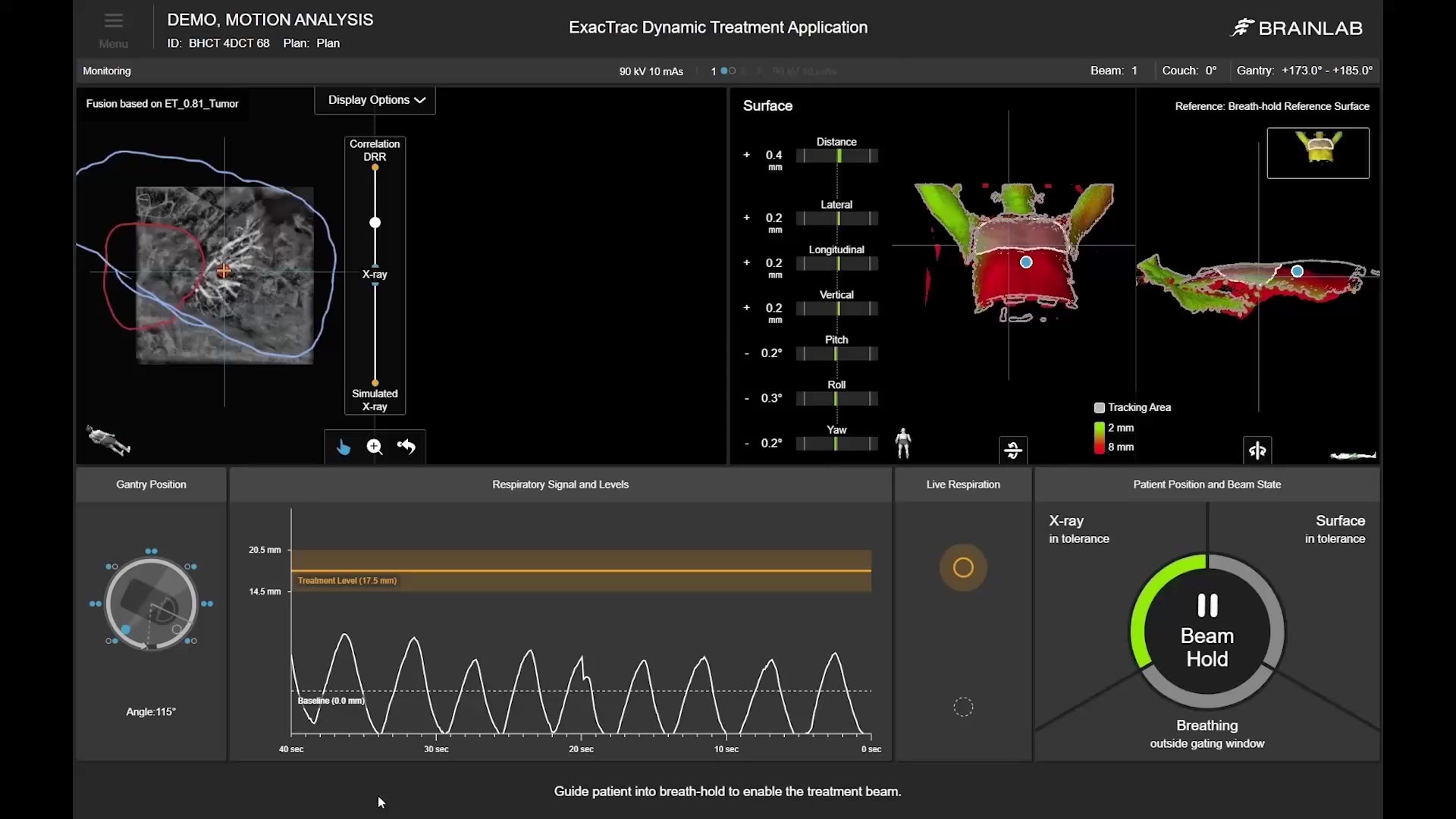Screen dimensions: 1456x819
Task: Click the blue X-ray sequence indicator dot
Action: point(724,71)
